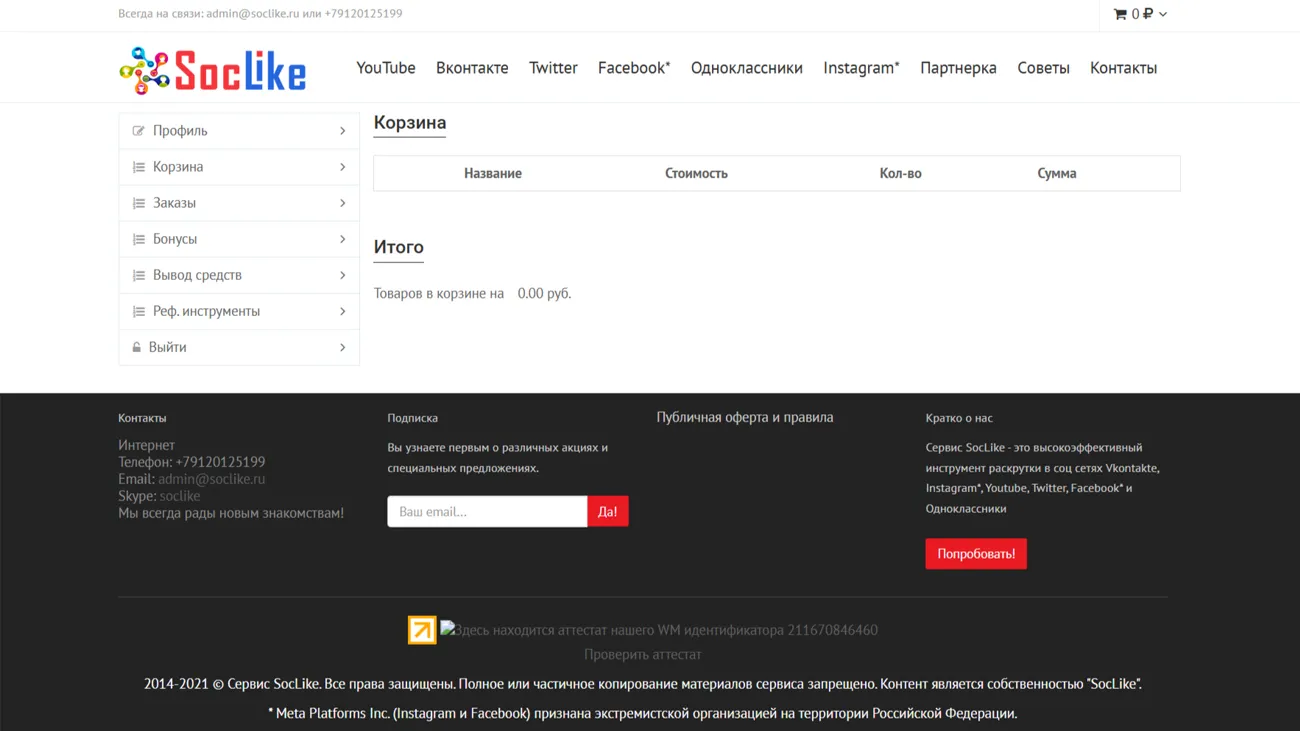Submit subscription with the Да! button
Image resolution: width=1300 pixels, height=731 pixels.
607,511
